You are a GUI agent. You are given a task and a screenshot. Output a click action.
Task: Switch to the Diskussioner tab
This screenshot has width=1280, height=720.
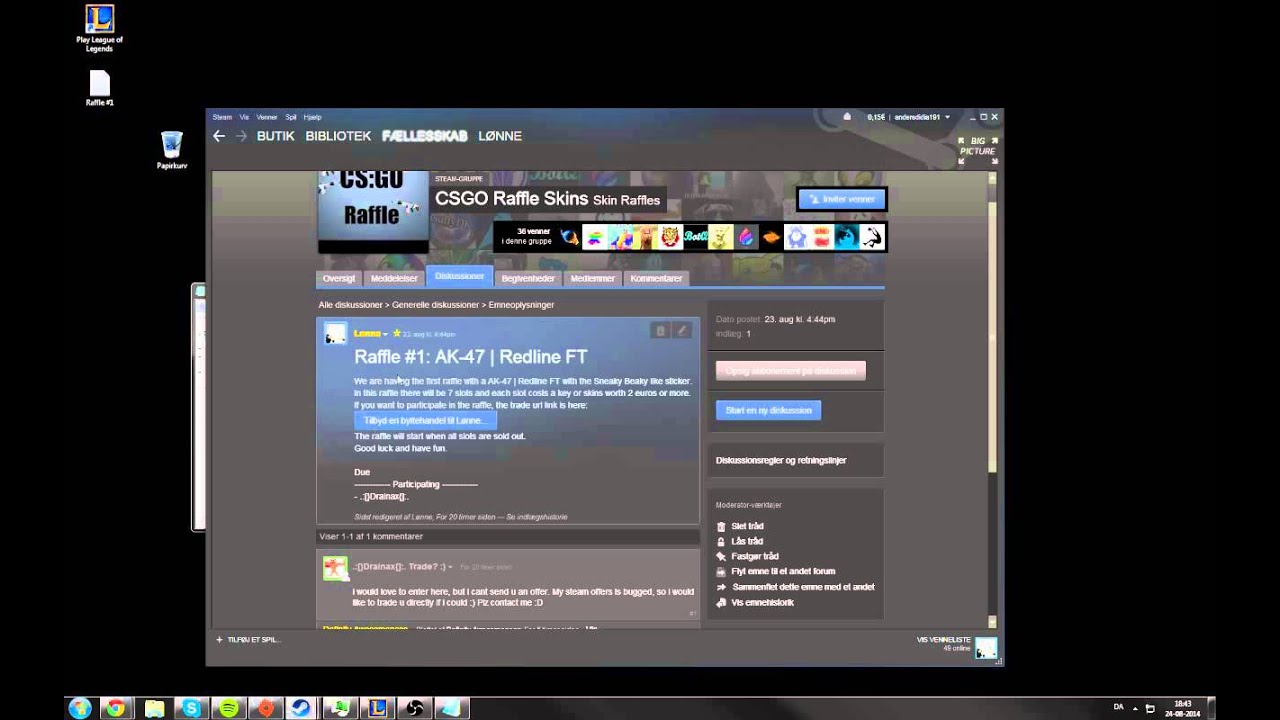coord(460,277)
